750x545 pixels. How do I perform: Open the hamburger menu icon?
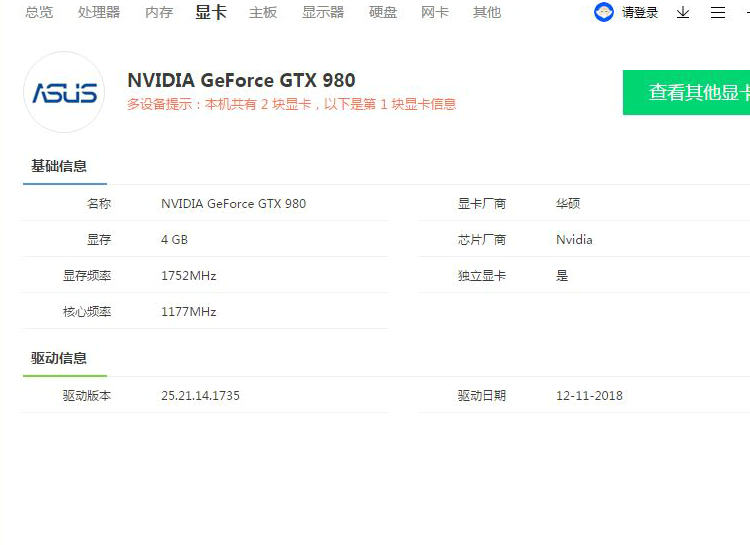[717, 12]
